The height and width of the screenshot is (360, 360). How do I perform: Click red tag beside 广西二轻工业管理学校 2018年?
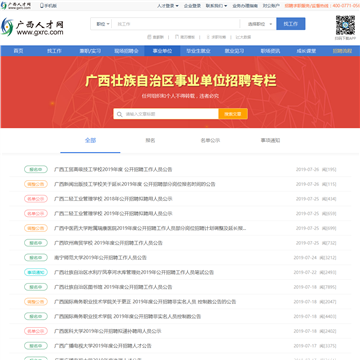tap(36, 199)
